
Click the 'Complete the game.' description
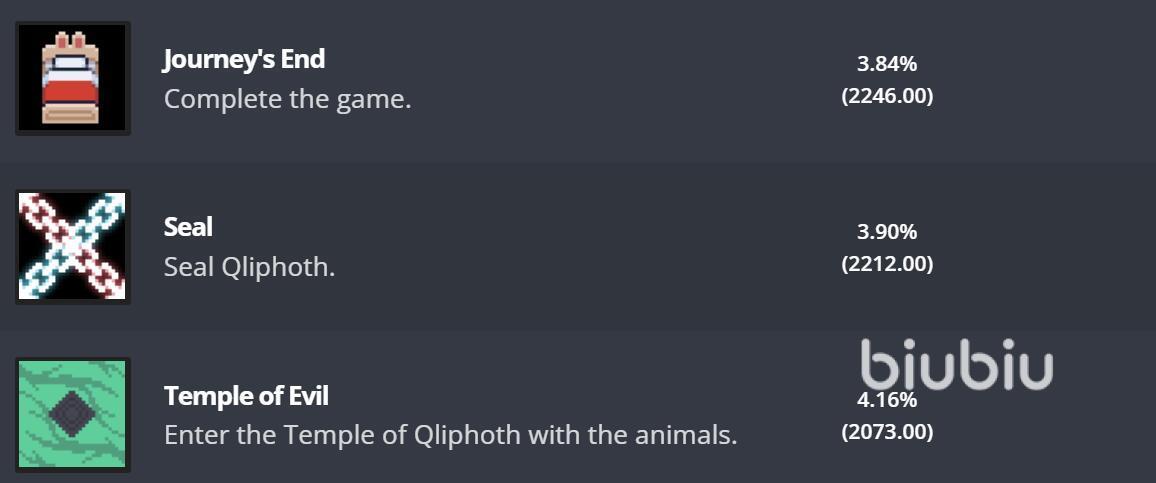pos(288,99)
